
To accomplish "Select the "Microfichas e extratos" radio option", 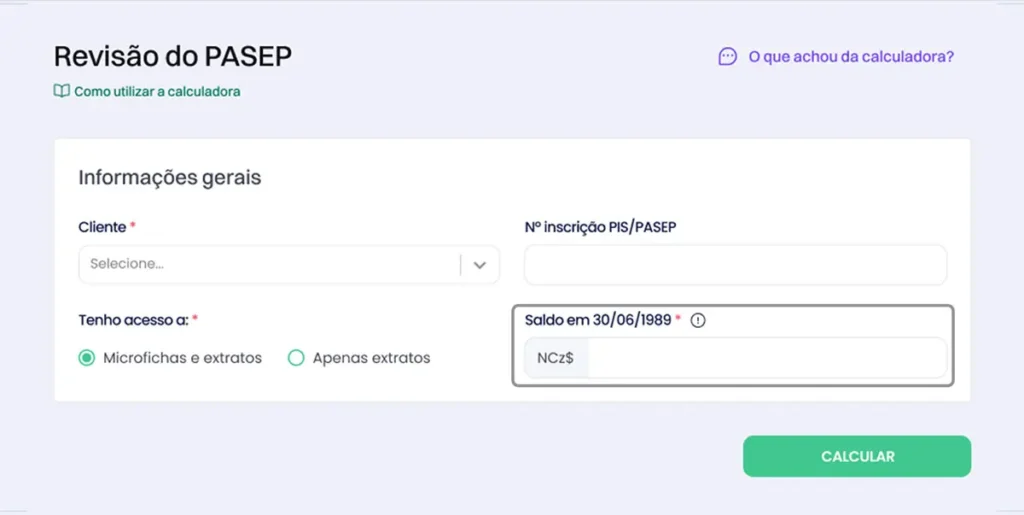I will coord(87,358).
